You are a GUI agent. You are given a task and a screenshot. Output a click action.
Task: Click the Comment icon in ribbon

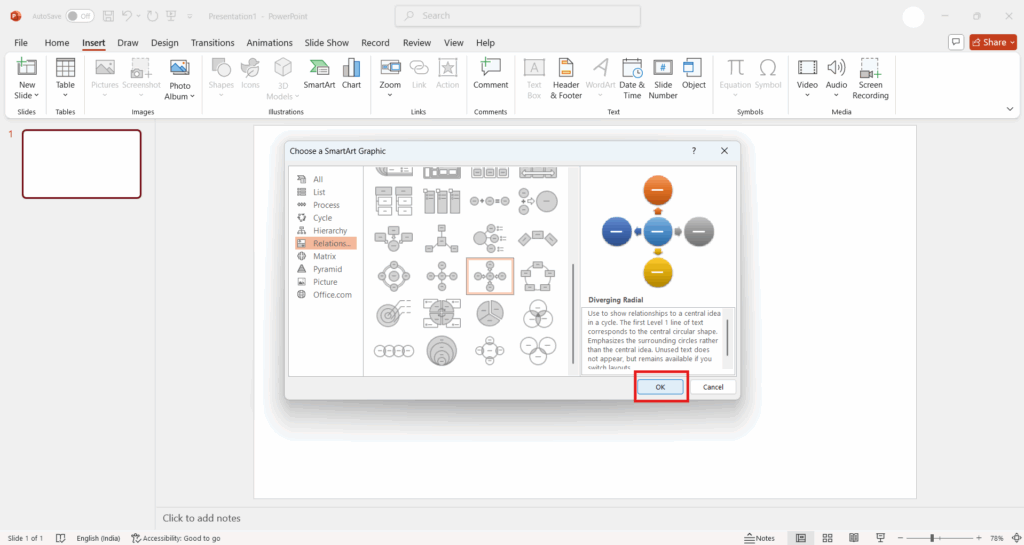click(490, 73)
